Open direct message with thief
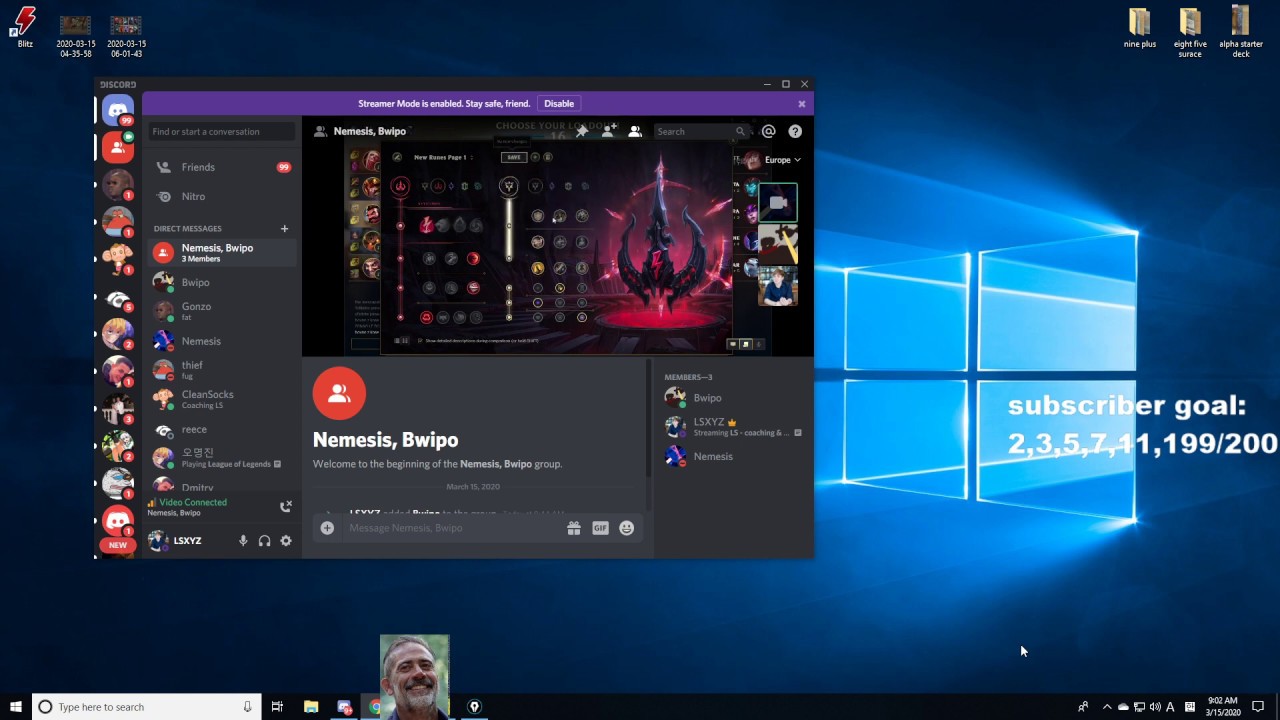This screenshot has width=1280, height=720. pyautogui.click(x=222, y=370)
